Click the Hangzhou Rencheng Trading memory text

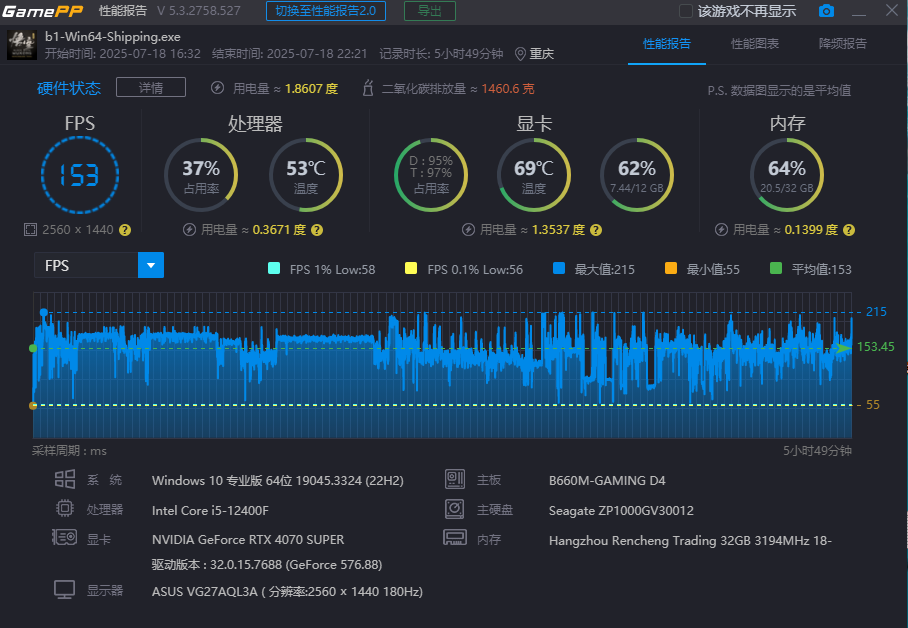(690, 541)
